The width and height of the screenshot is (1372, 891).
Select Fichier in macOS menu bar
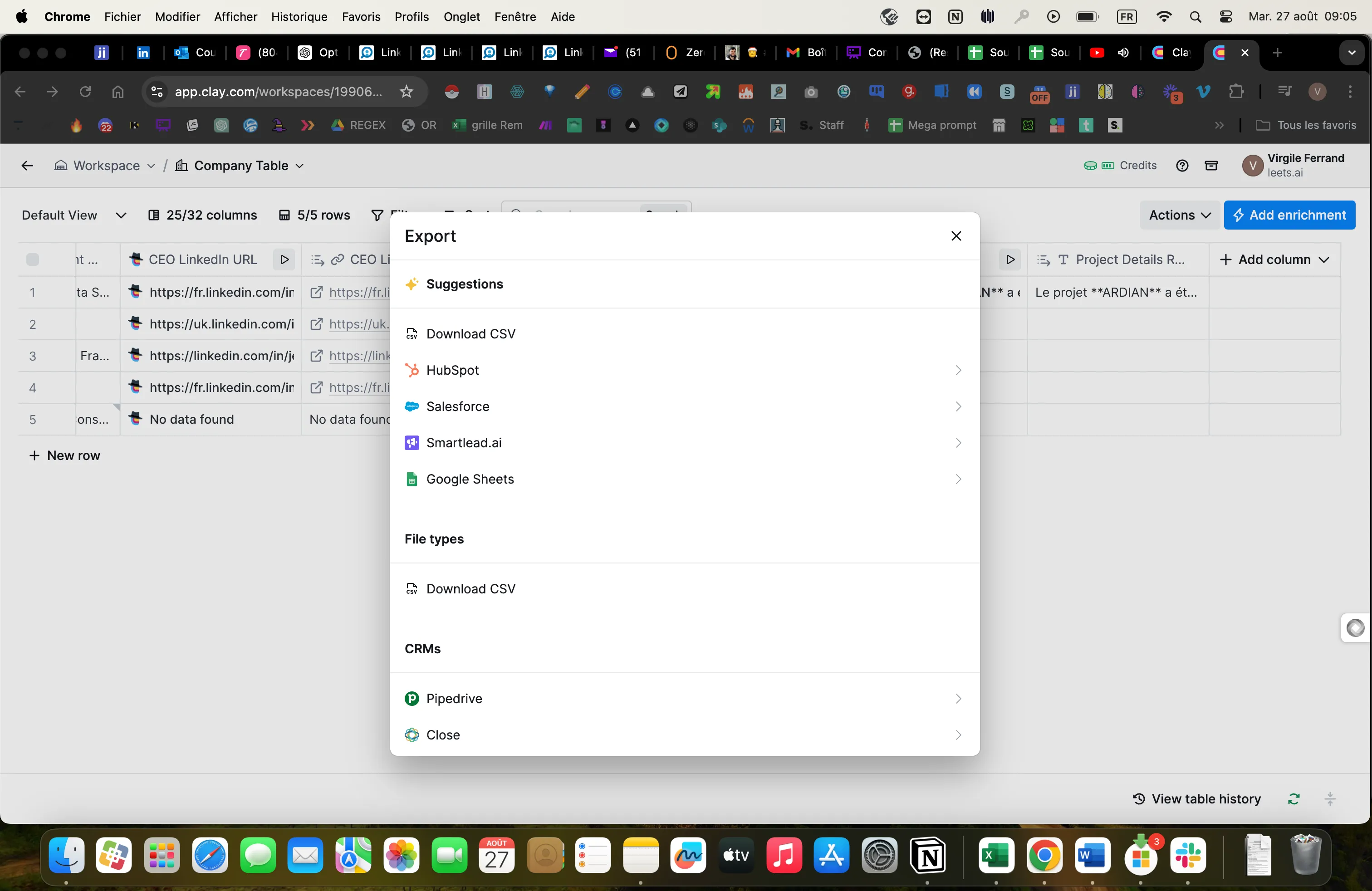click(122, 17)
